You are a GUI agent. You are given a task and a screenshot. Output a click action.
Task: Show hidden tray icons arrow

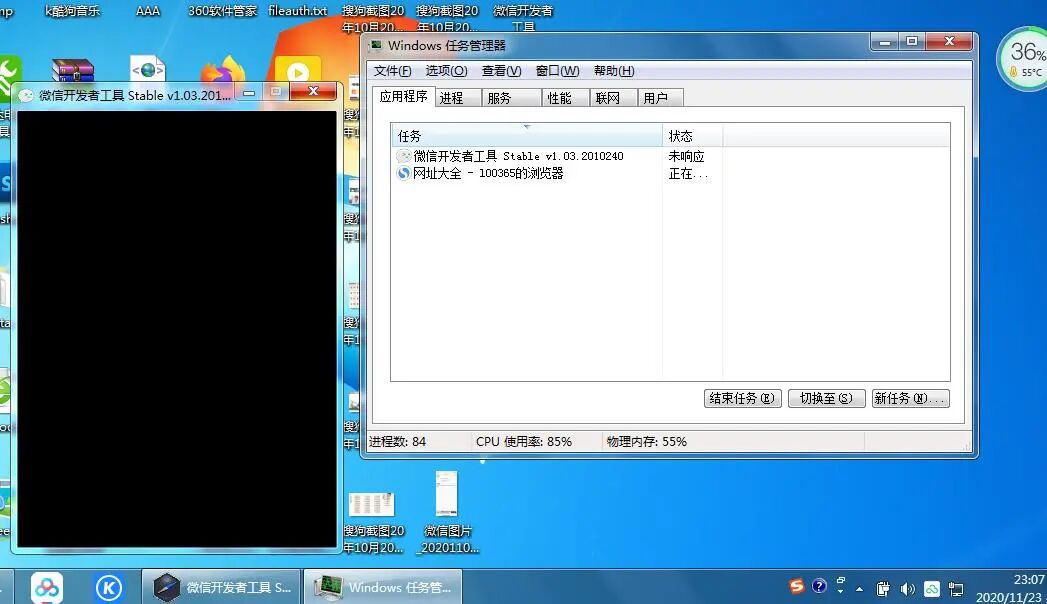(859, 589)
